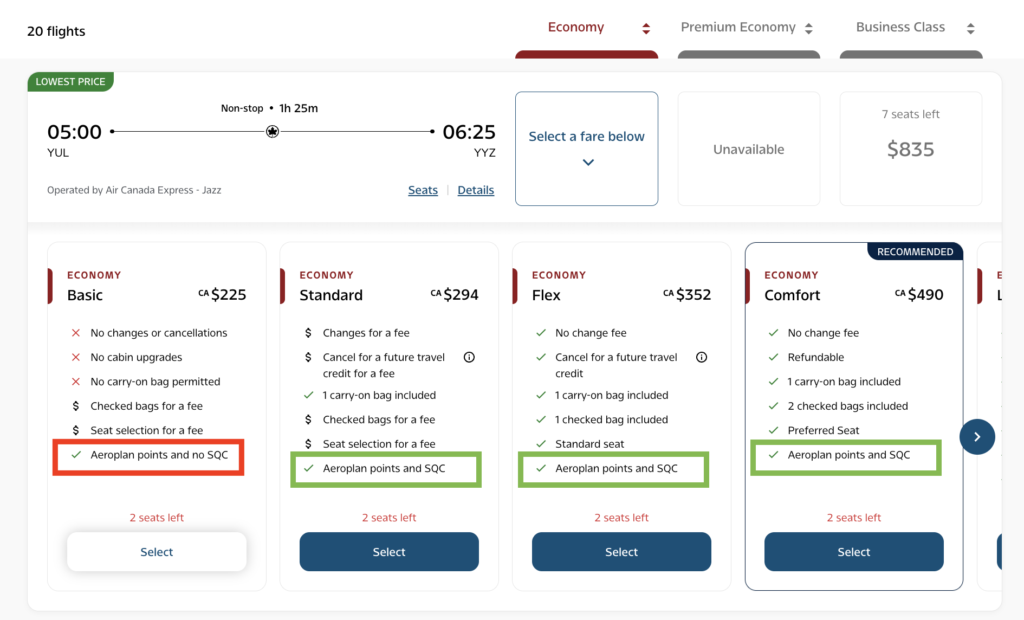This screenshot has width=1024, height=620.
Task: Click the info icon in Standard fare
Action: pyautogui.click(x=469, y=357)
